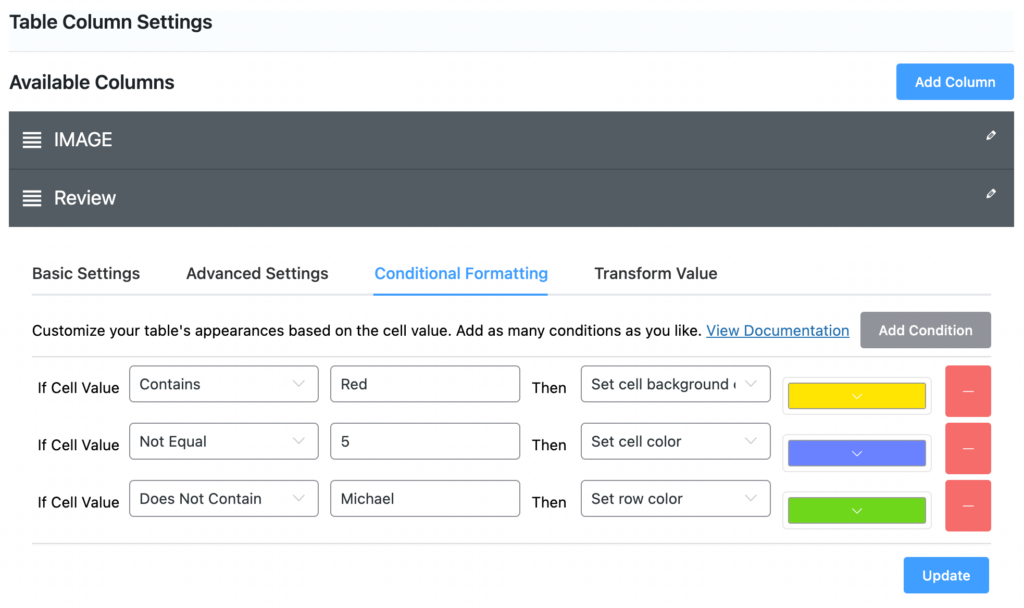Screen dimensions: 1024x608
Task: Open the yellow color swatch picker
Action: [857, 396]
